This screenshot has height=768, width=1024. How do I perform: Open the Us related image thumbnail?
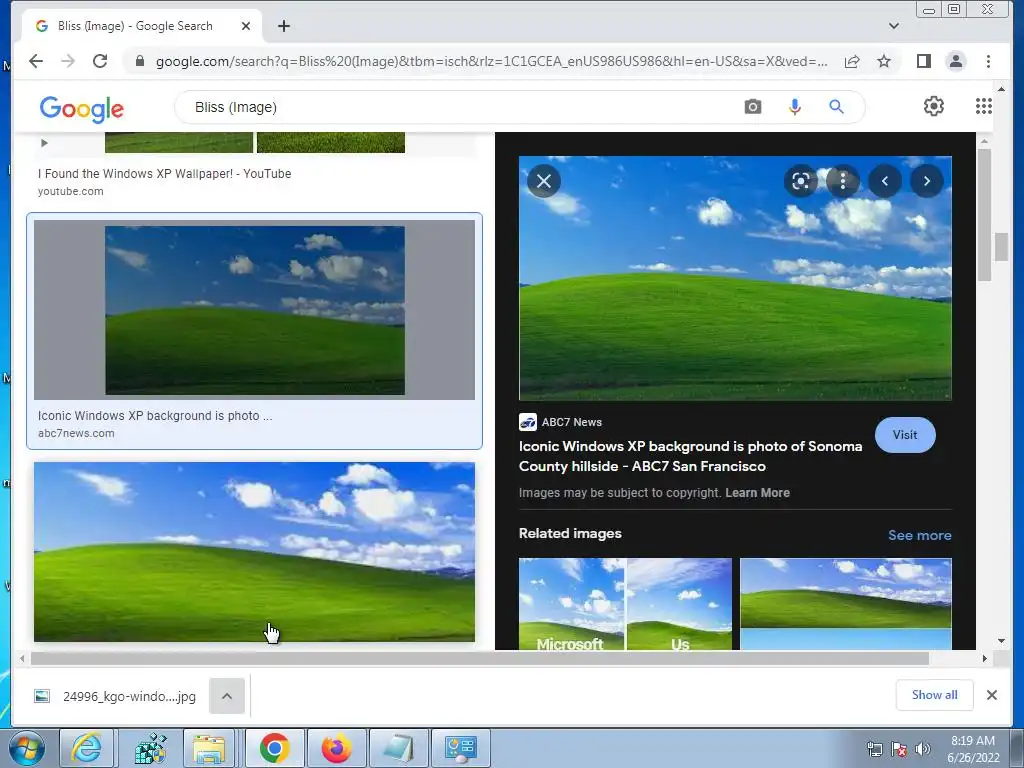pos(679,604)
